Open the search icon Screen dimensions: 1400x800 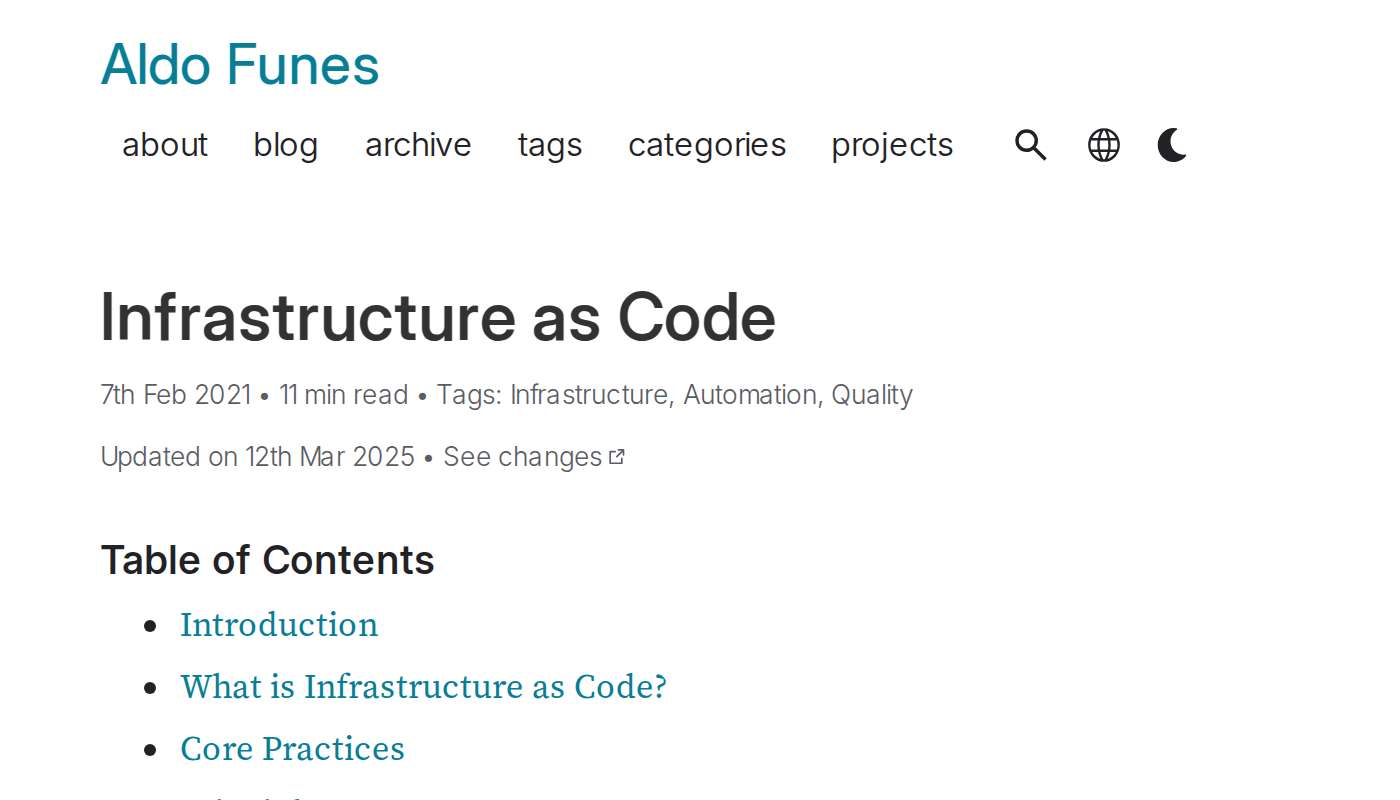pyautogui.click(x=1030, y=145)
